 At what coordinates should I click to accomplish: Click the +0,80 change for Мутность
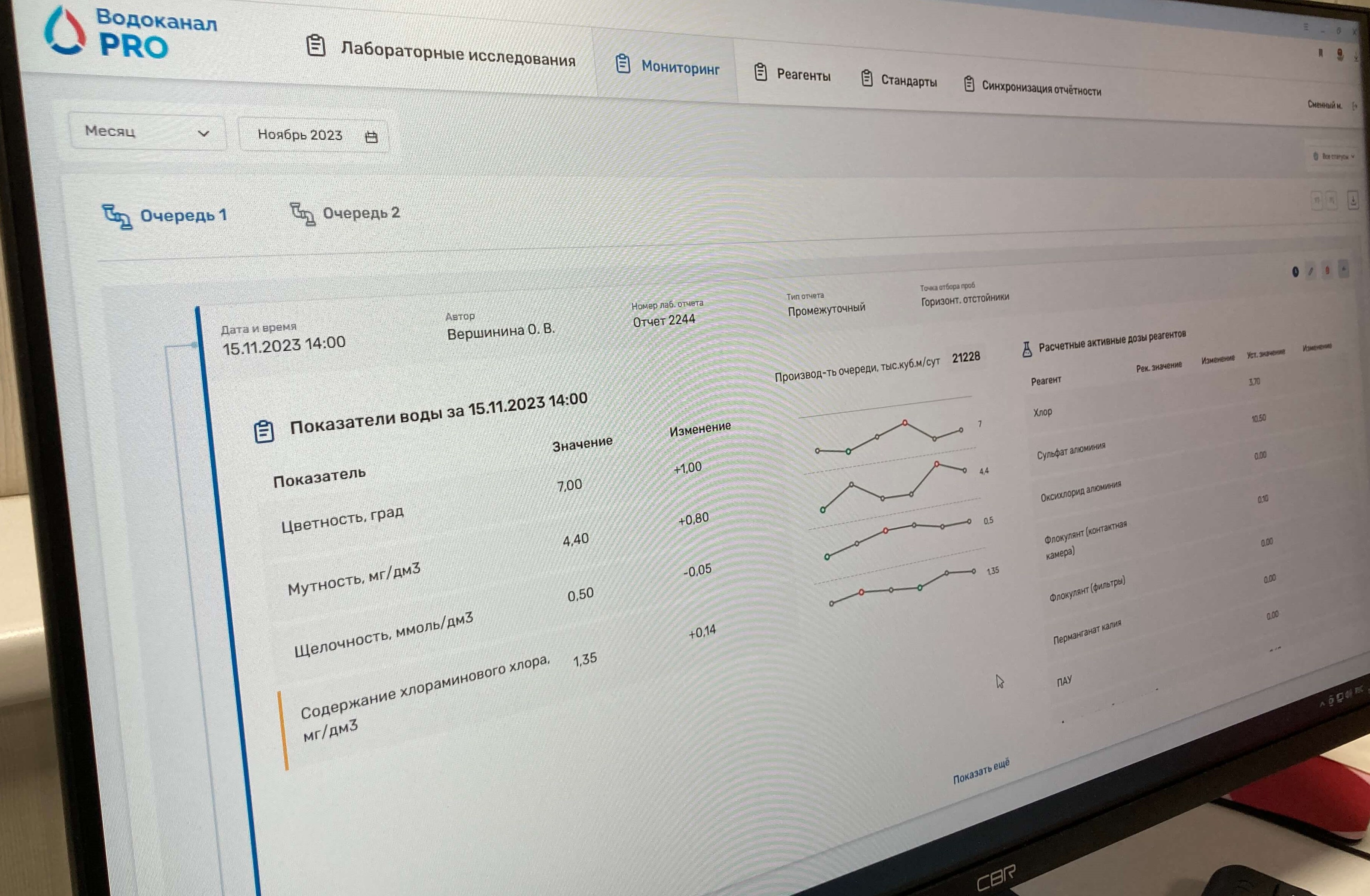(x=694, y=519)
